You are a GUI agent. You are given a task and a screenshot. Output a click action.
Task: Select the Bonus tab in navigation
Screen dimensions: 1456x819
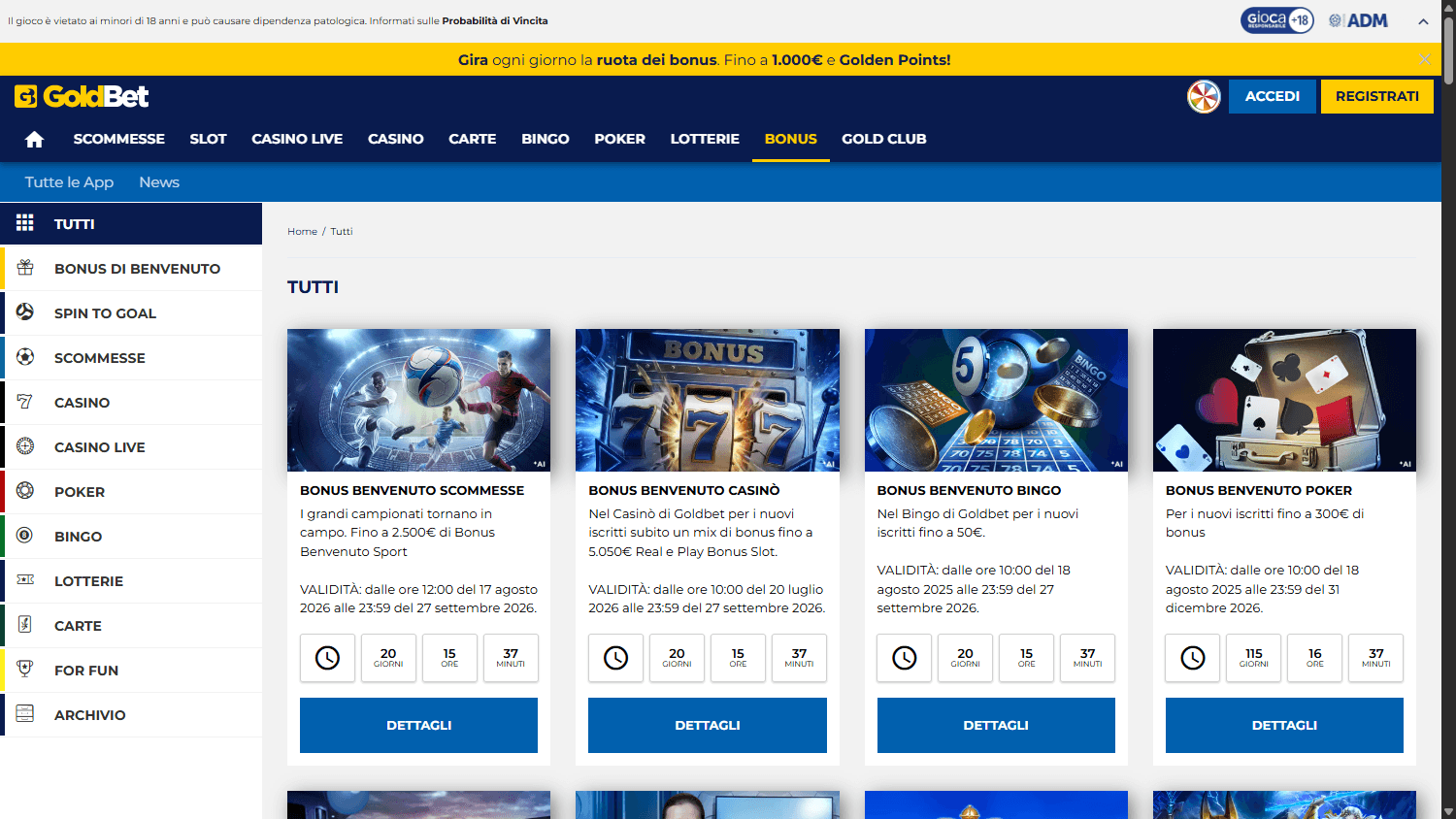(x=791, y=139)
